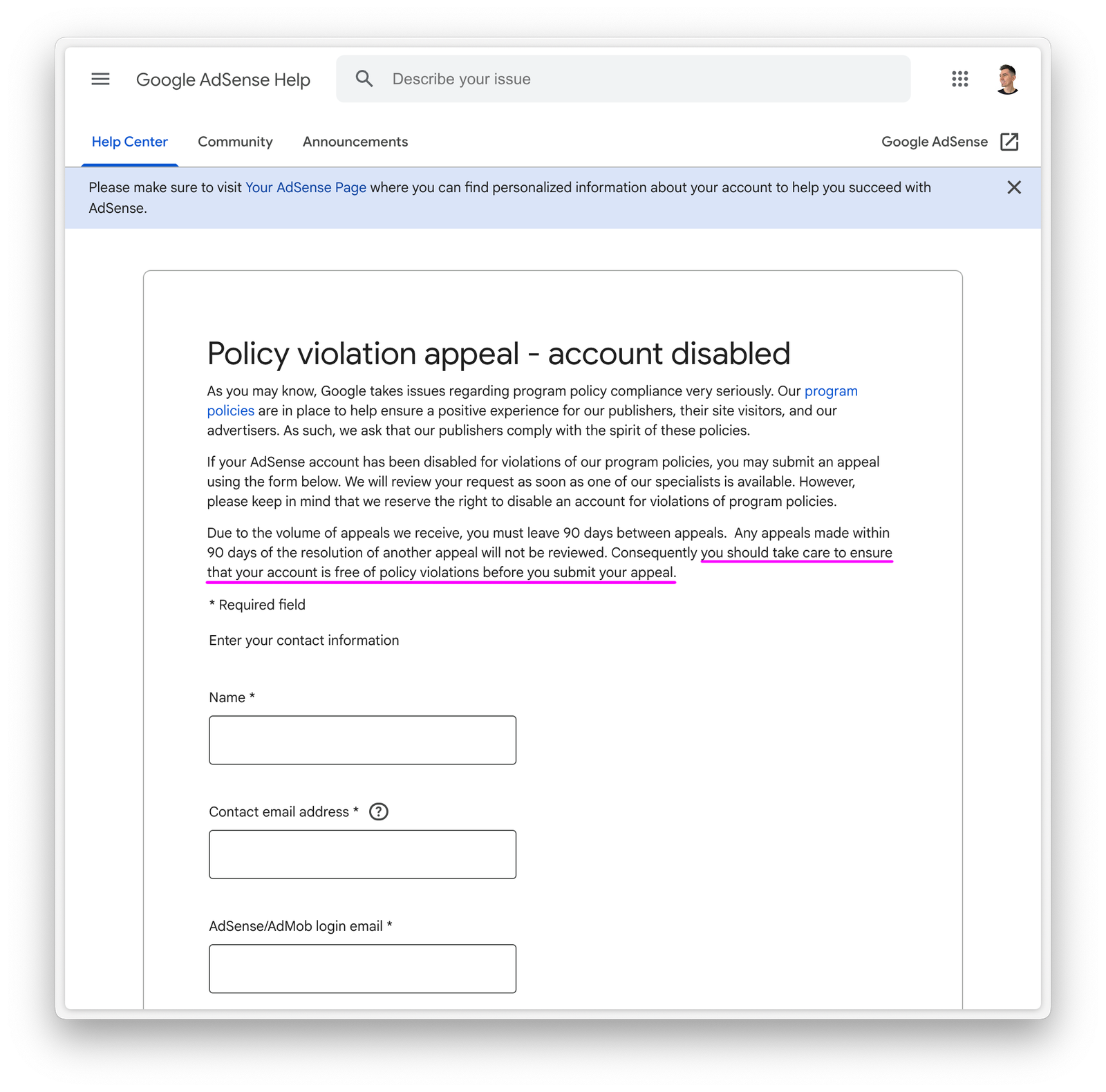Screen dimensions: 1106x1092
Task: Open the Google apps grid
Action: (959, 79)
